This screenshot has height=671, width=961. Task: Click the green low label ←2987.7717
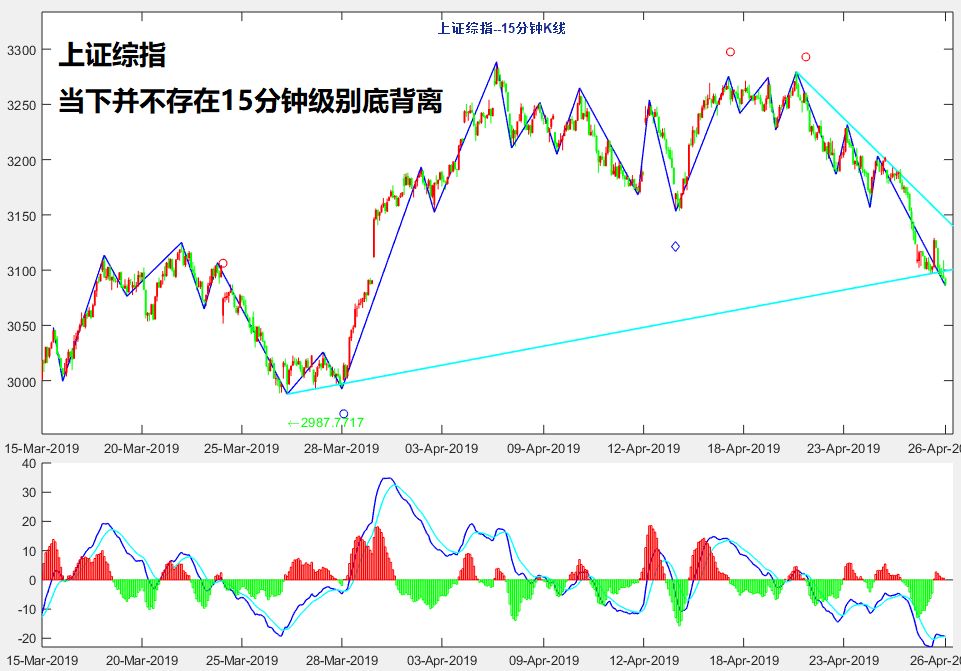[325, 422]
